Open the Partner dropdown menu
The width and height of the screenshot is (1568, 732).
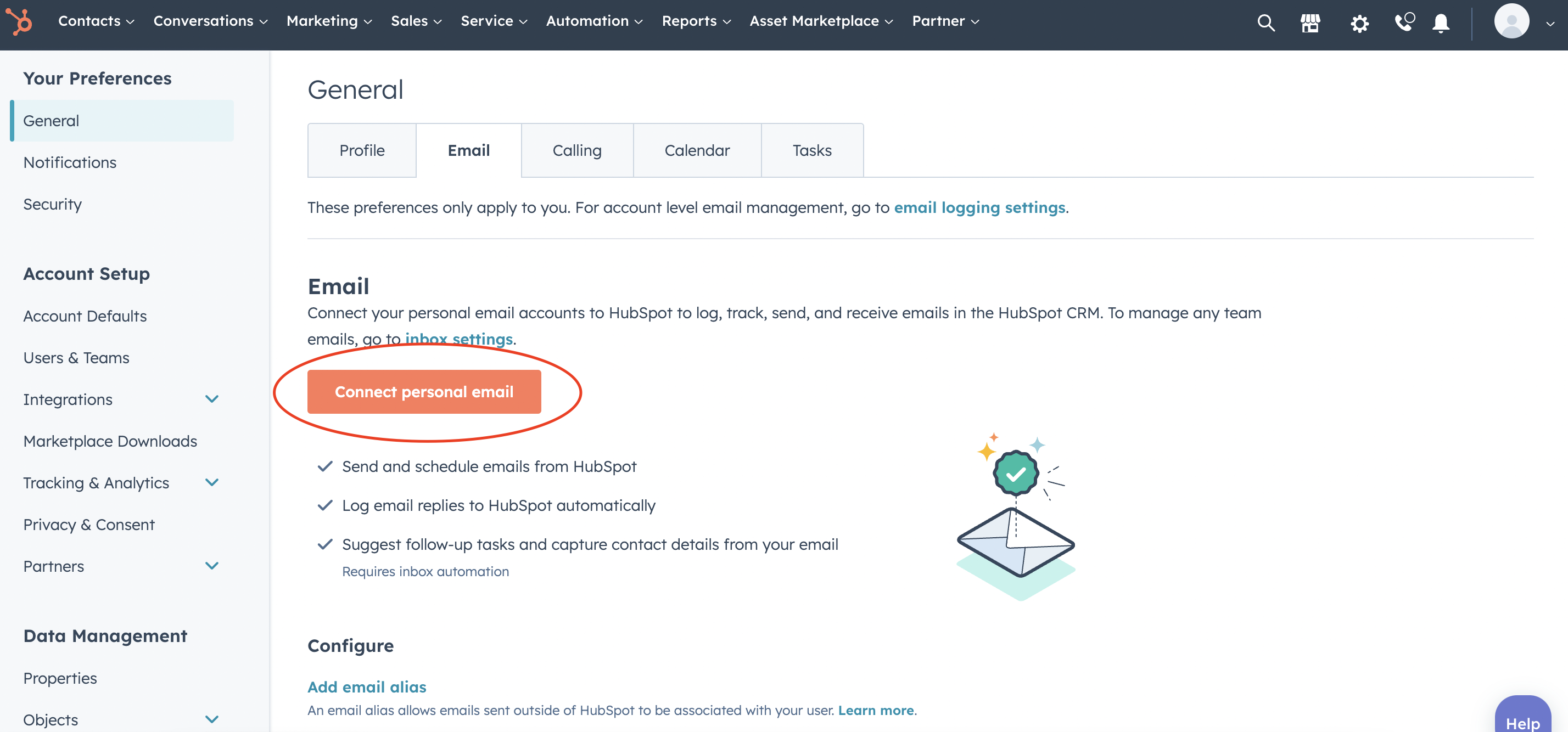[945, 21]
